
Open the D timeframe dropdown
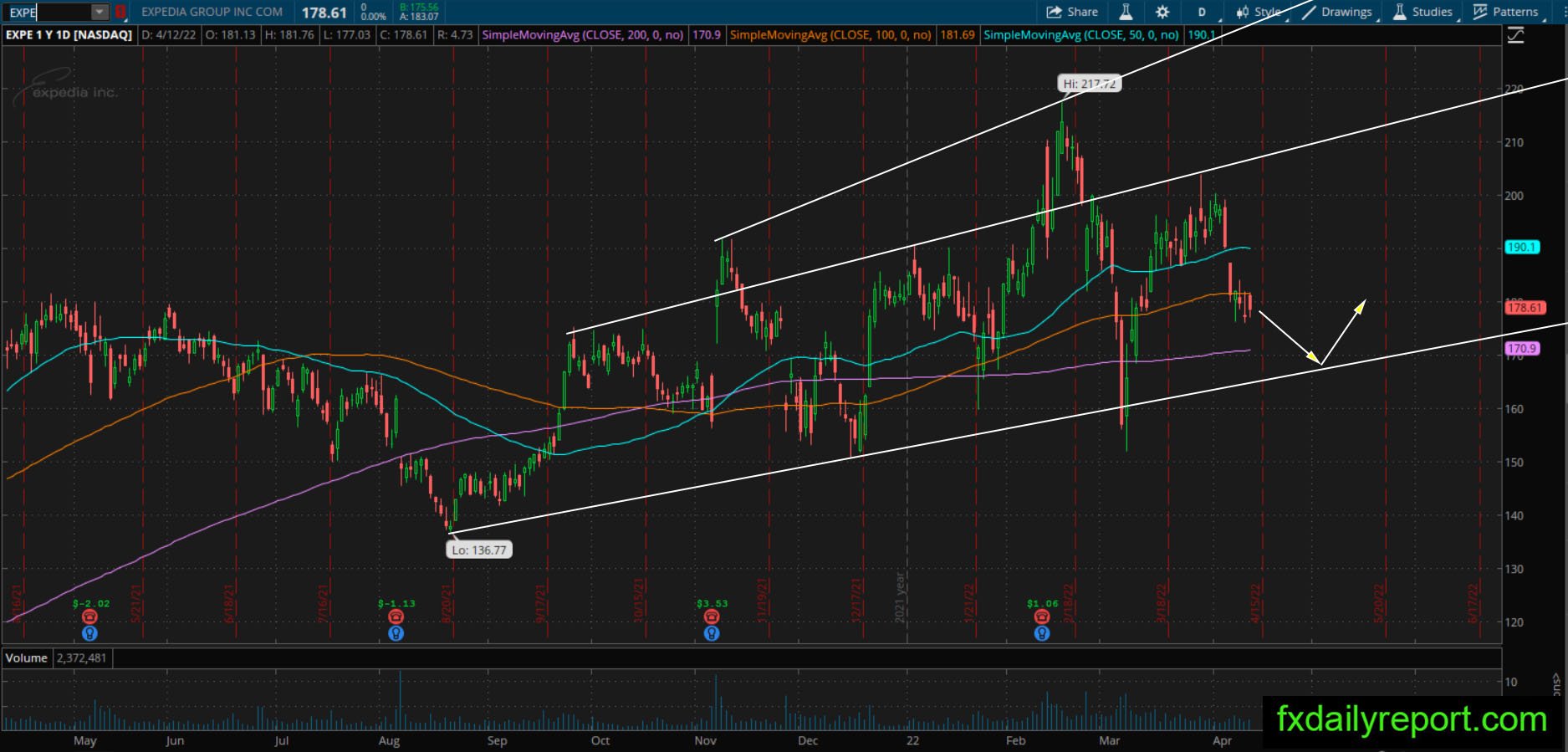1202,12
